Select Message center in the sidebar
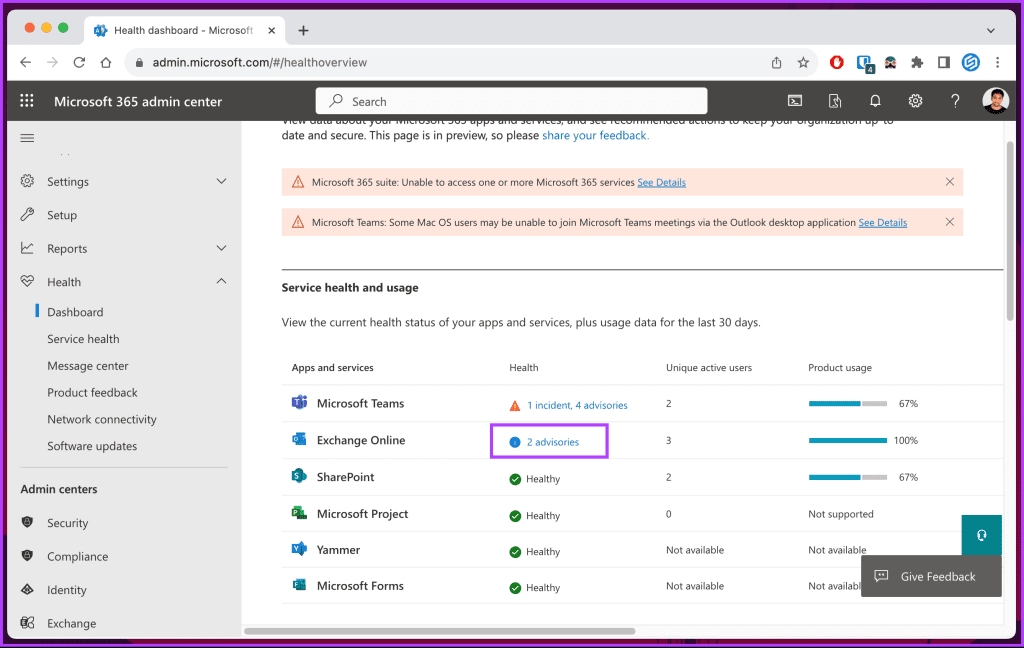 pos(87,365)
